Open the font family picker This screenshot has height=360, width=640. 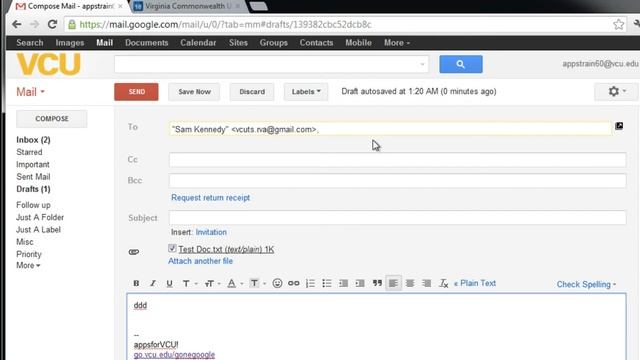click(x=189, y=283)
